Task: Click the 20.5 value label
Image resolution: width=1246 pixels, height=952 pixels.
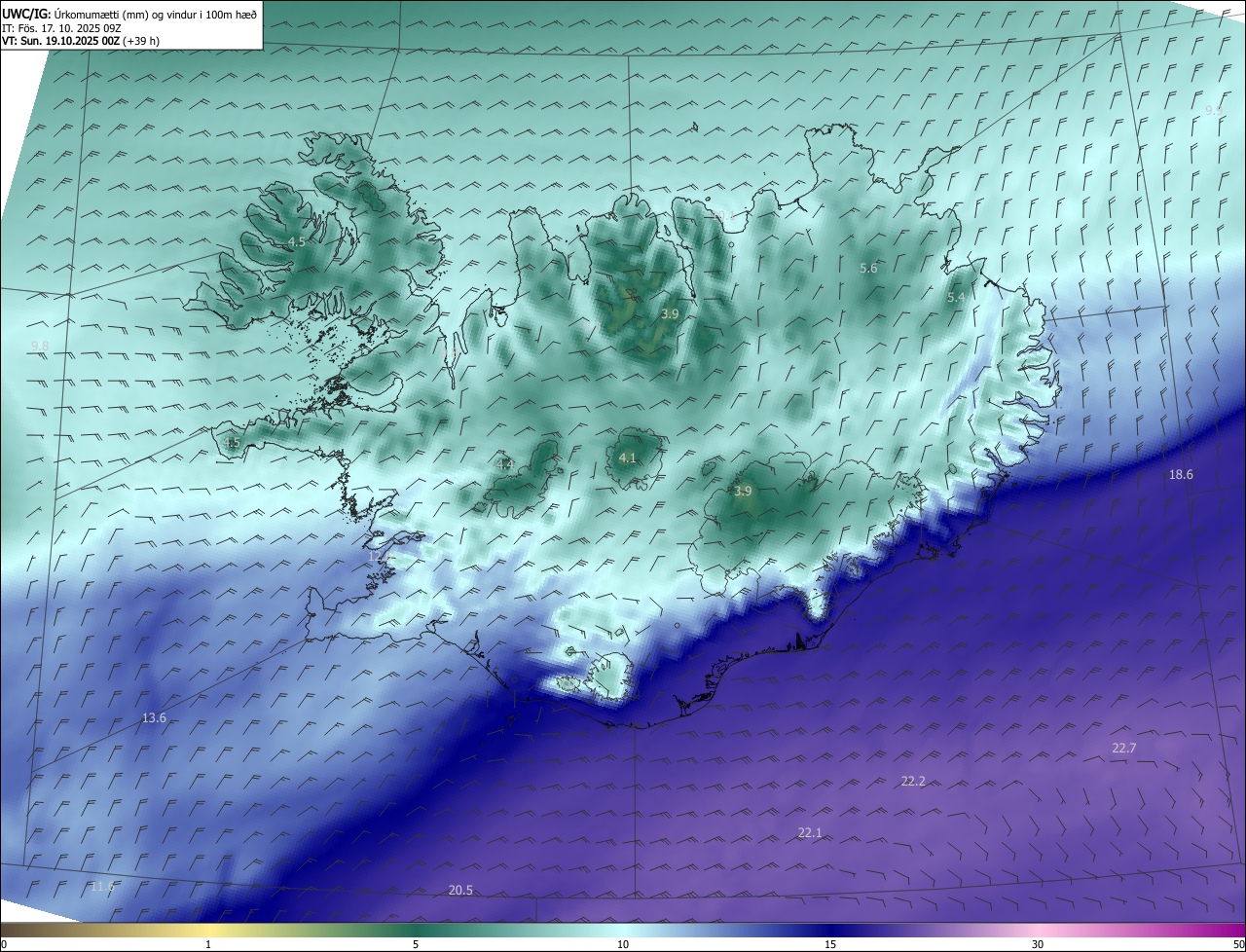Action: [460, 891]
